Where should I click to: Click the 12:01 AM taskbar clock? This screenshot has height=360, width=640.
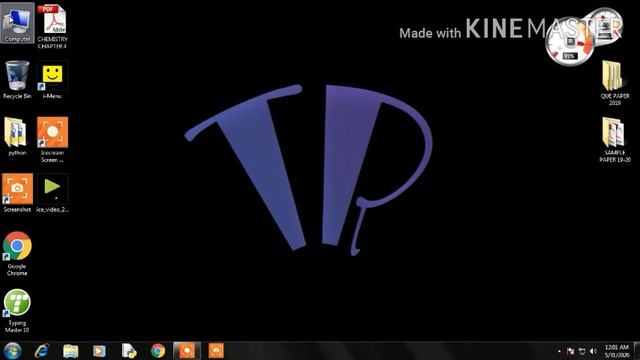(616, 351)
